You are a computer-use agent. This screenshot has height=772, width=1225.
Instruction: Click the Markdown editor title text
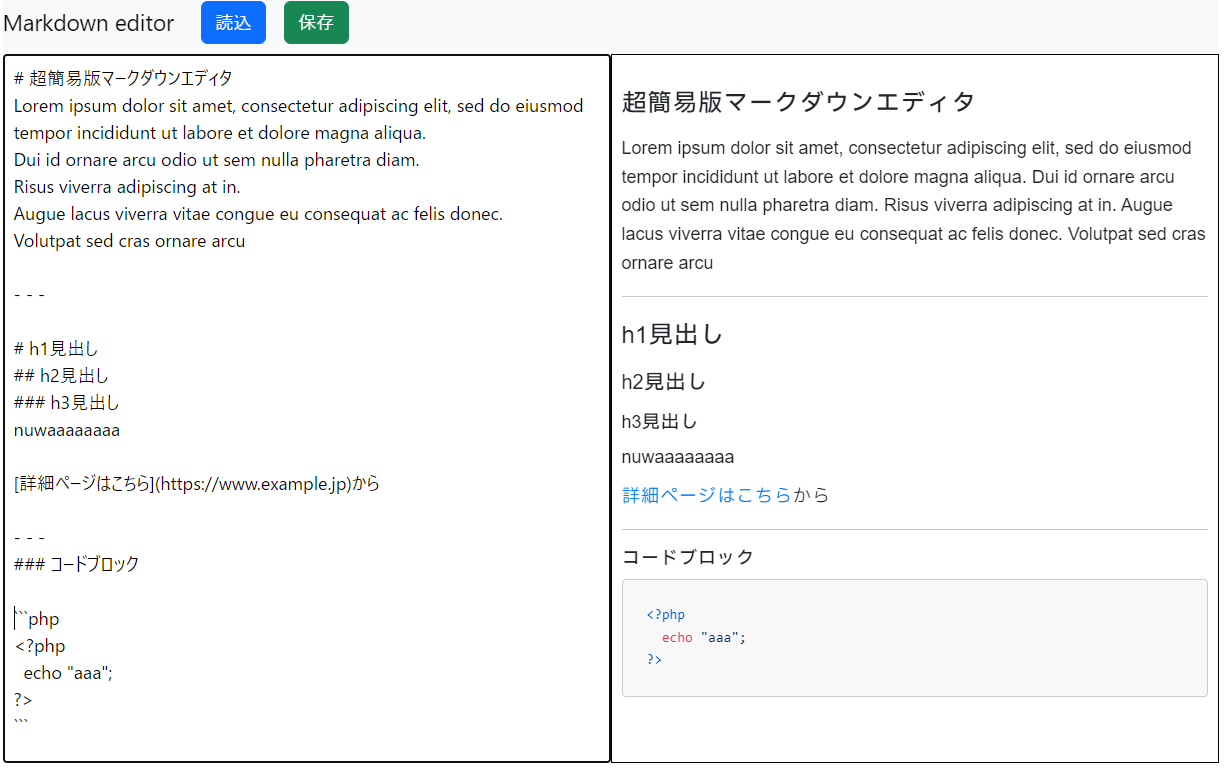pos(89,23)
